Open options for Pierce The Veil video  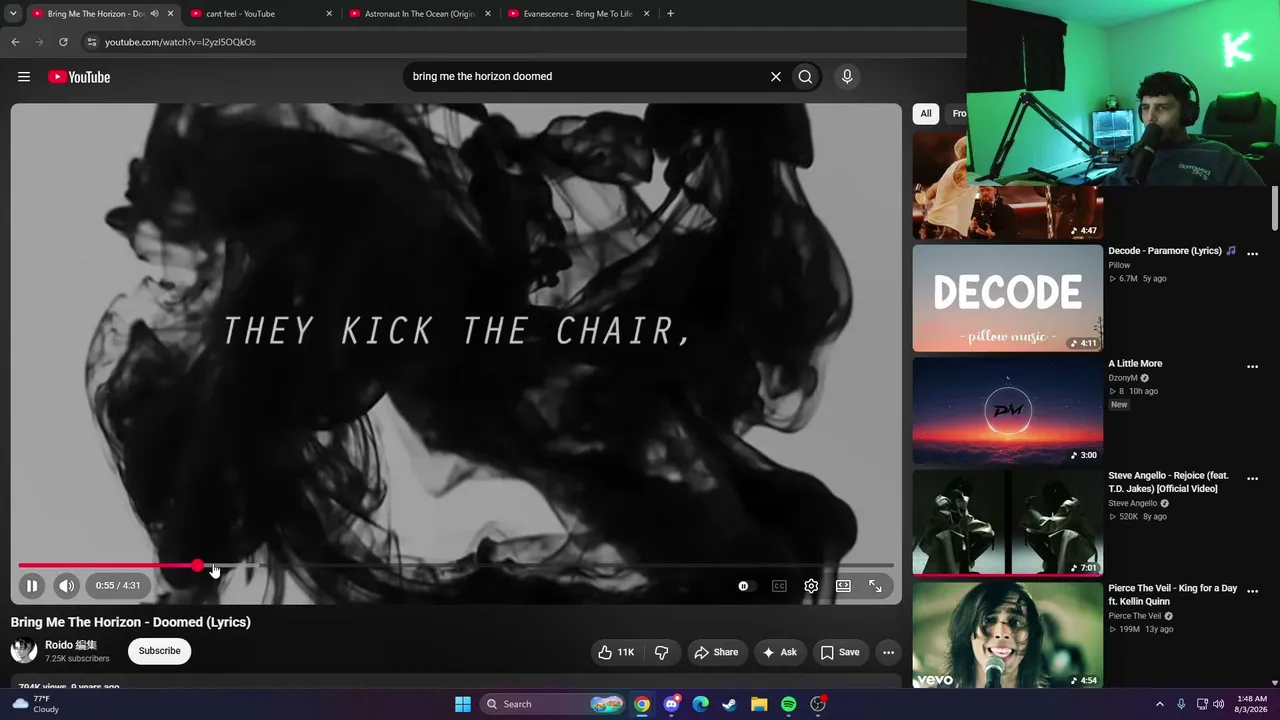(x=1252, y=592)
